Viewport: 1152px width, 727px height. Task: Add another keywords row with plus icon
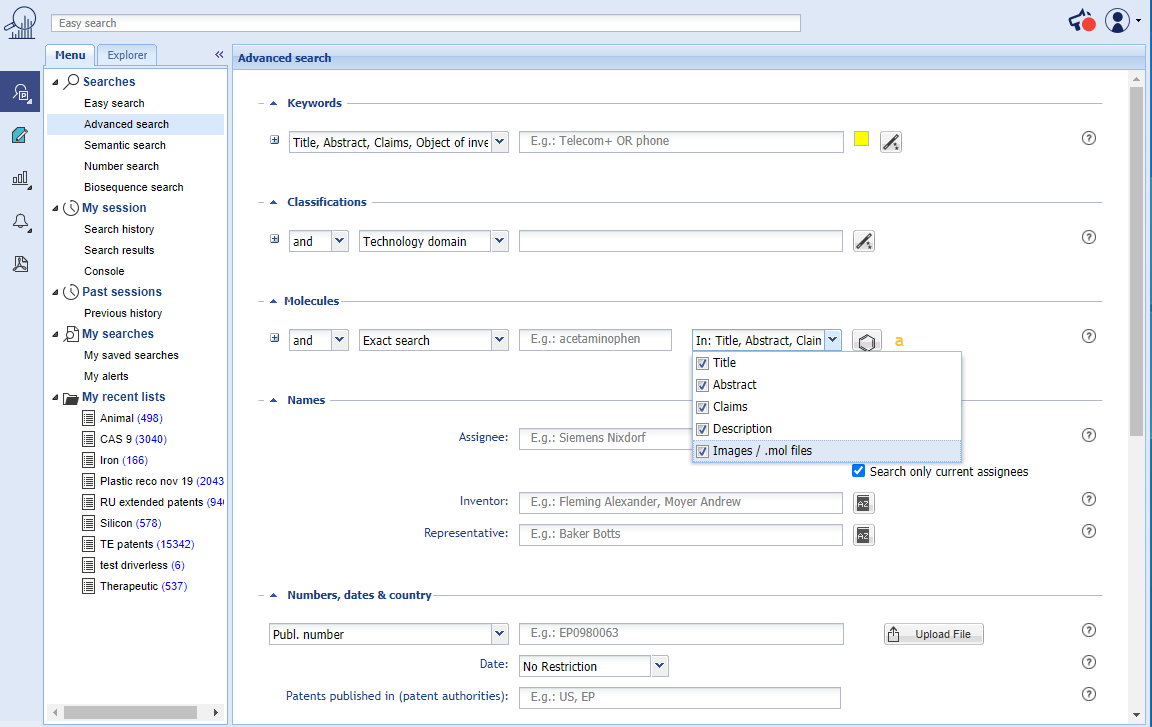tap(275, 140)
